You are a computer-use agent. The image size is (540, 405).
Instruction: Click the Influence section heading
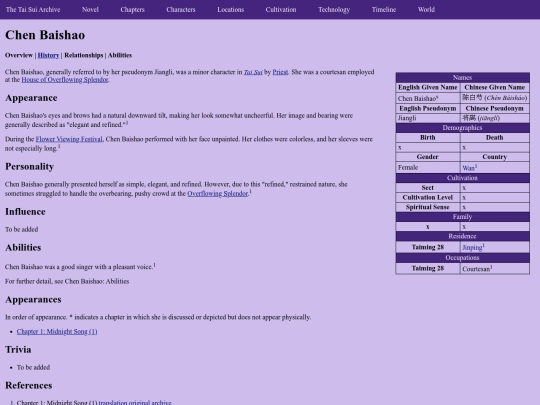click(25, 212)
